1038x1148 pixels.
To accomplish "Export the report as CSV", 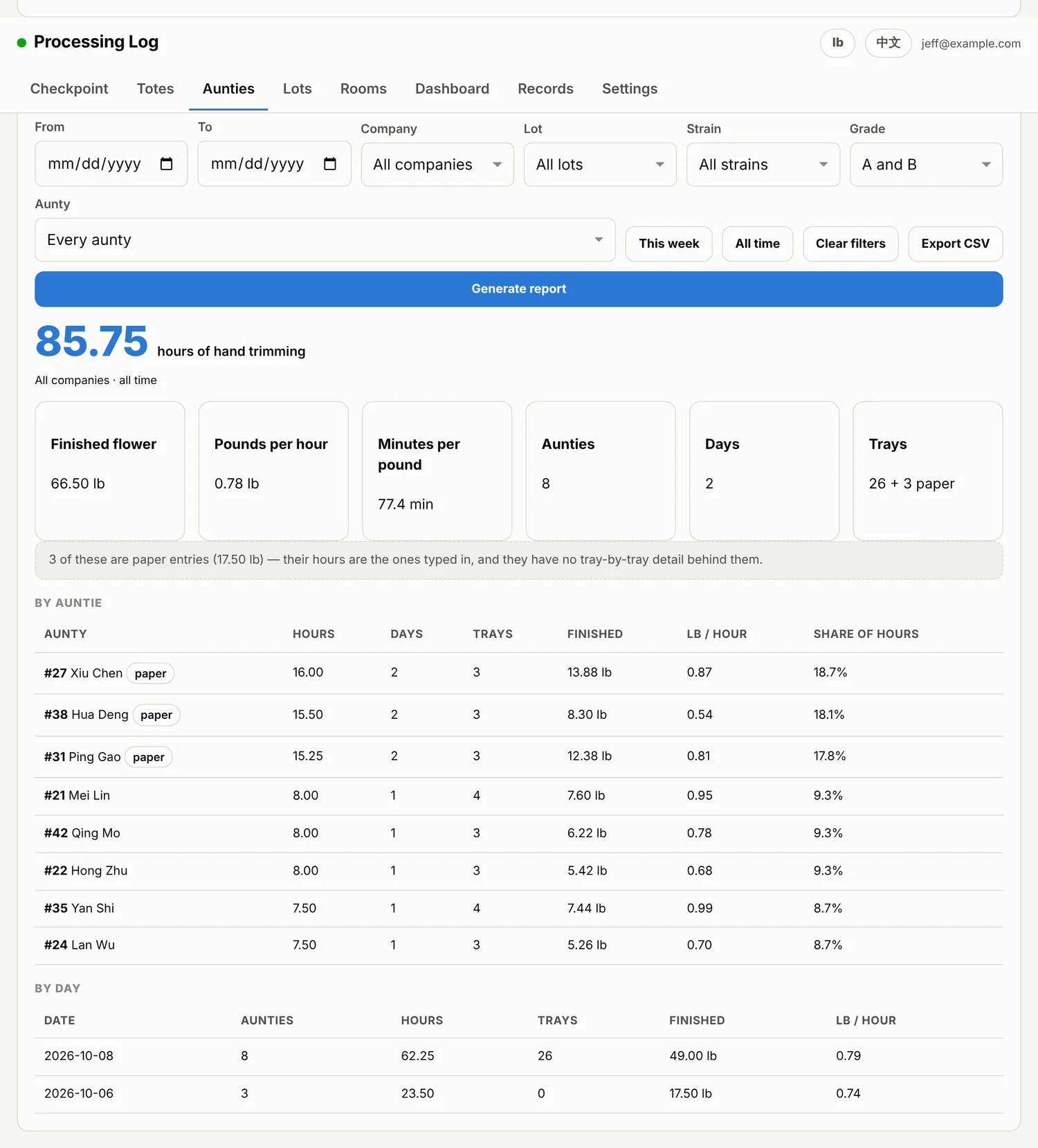I will [955, 244].
